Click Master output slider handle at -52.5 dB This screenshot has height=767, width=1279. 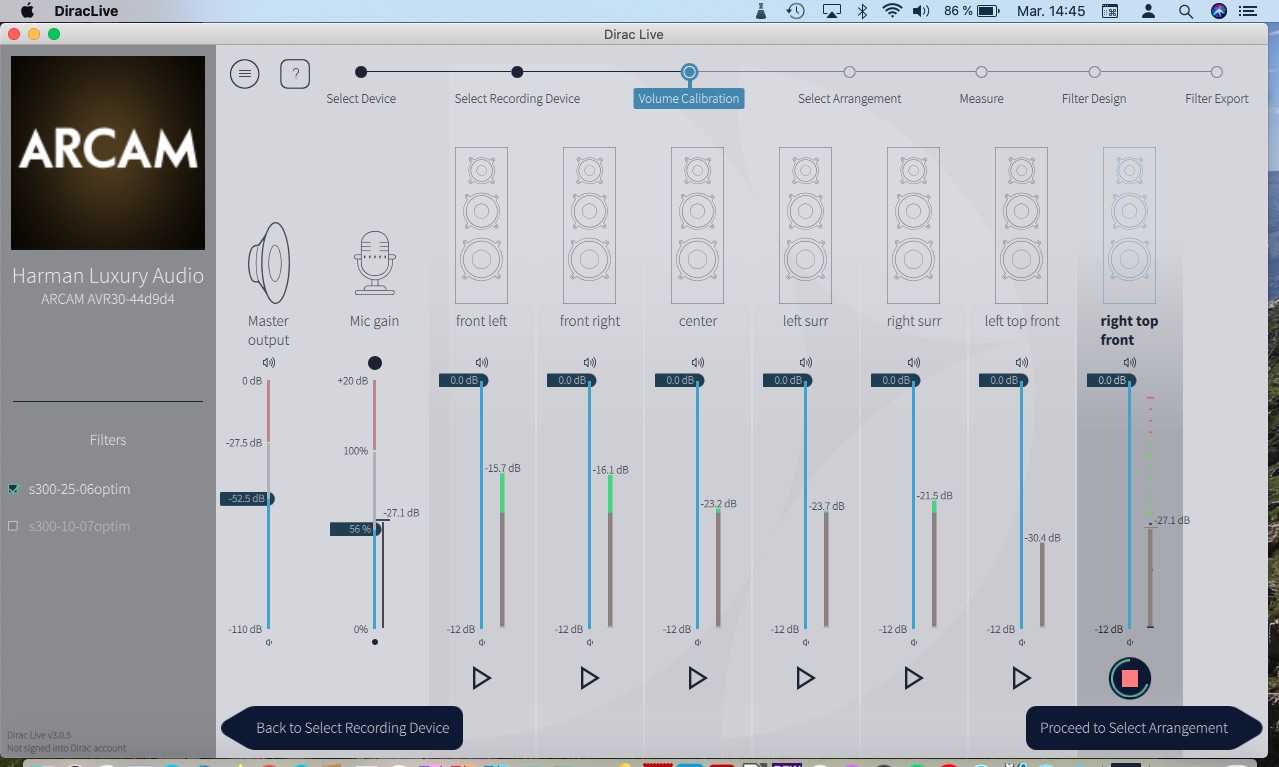(x=247, y=498)
